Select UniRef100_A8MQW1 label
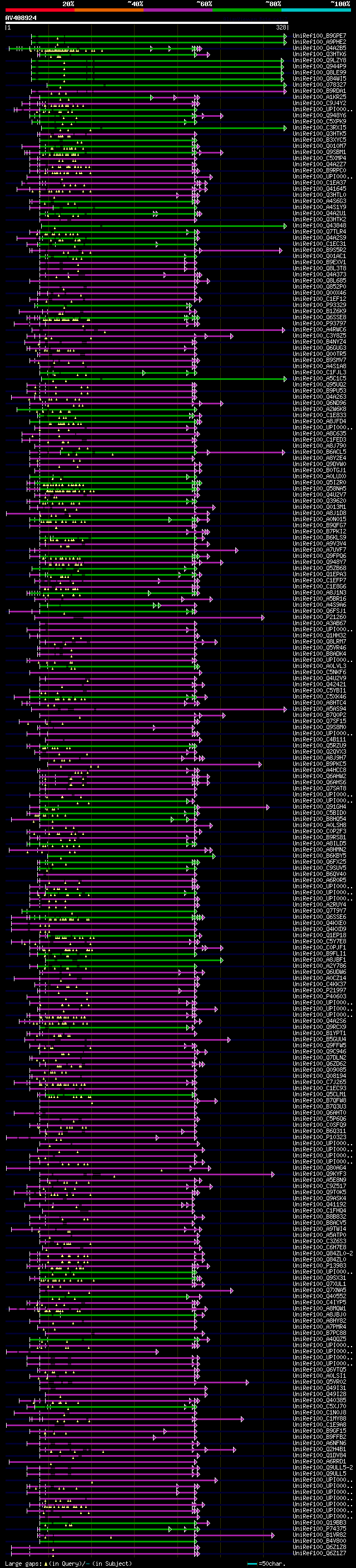Image resolution: width=356 pixels, height=1568 pixels. tap(319, 1309)
